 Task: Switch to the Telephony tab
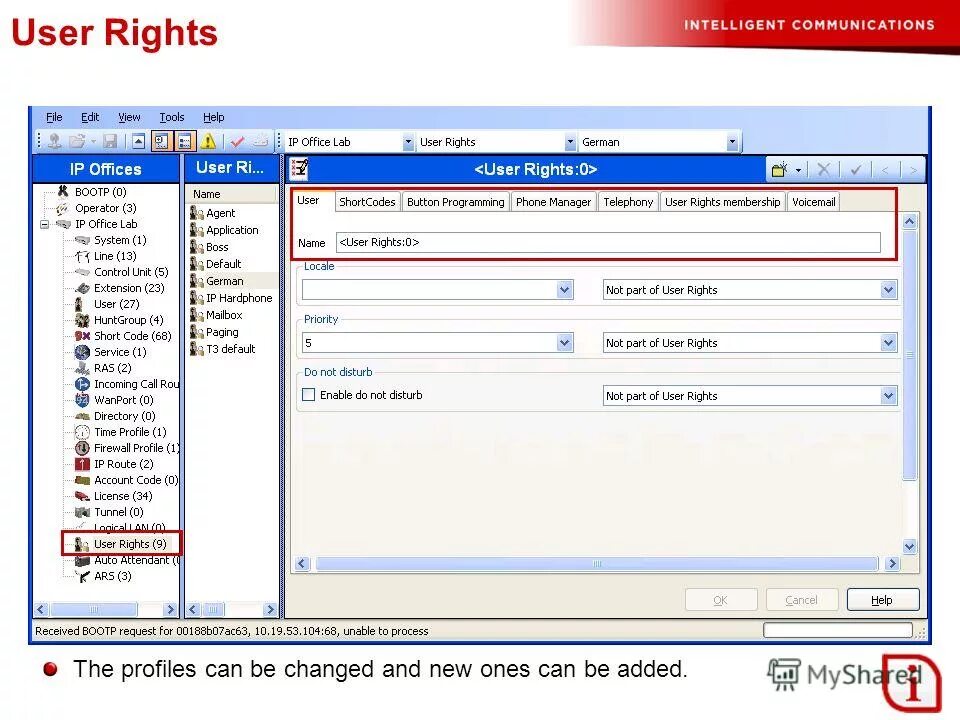pos(628,201)
